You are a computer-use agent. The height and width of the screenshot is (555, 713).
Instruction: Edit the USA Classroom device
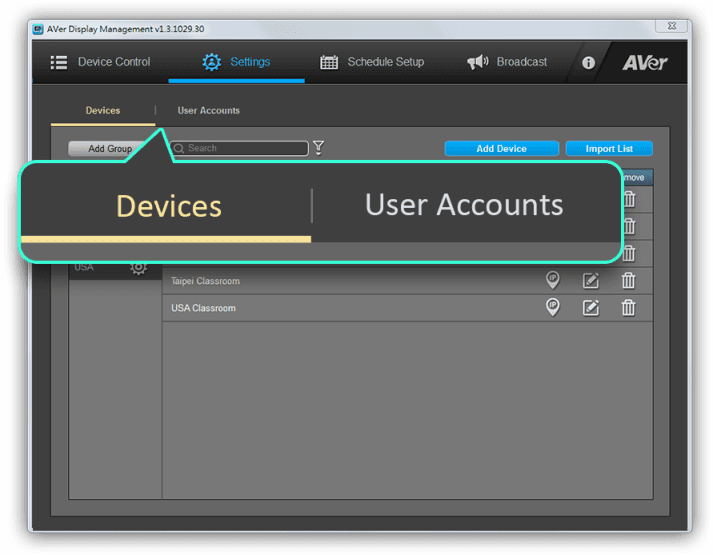tap(591, 308)
